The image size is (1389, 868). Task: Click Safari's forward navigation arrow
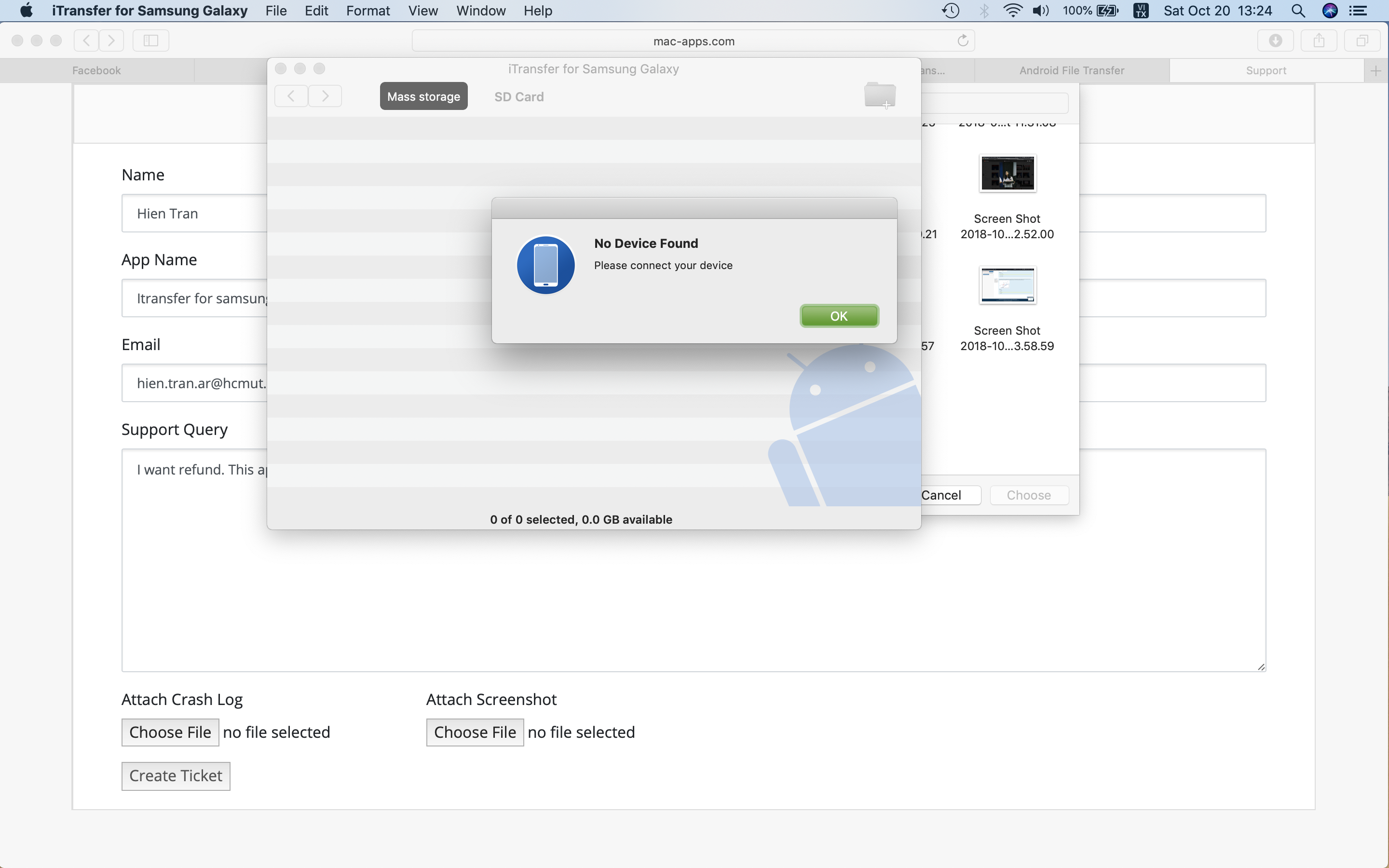pos(111,40)
